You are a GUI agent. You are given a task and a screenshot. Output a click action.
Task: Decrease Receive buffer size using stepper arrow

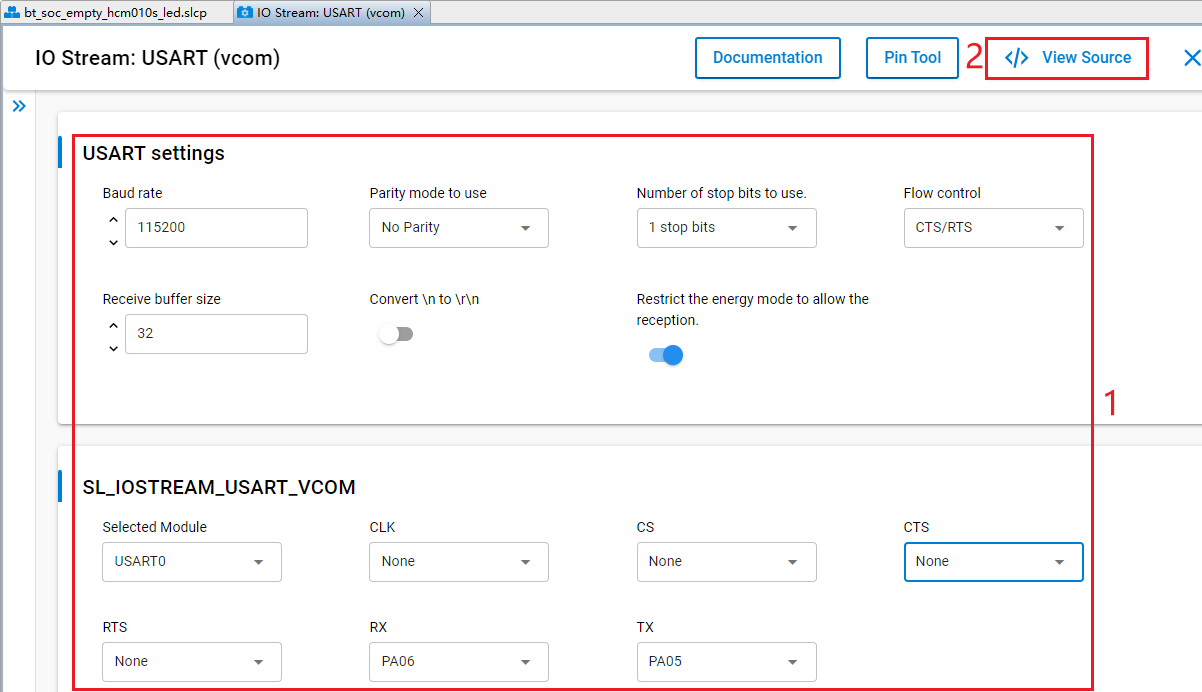click(x=113, y=348)
